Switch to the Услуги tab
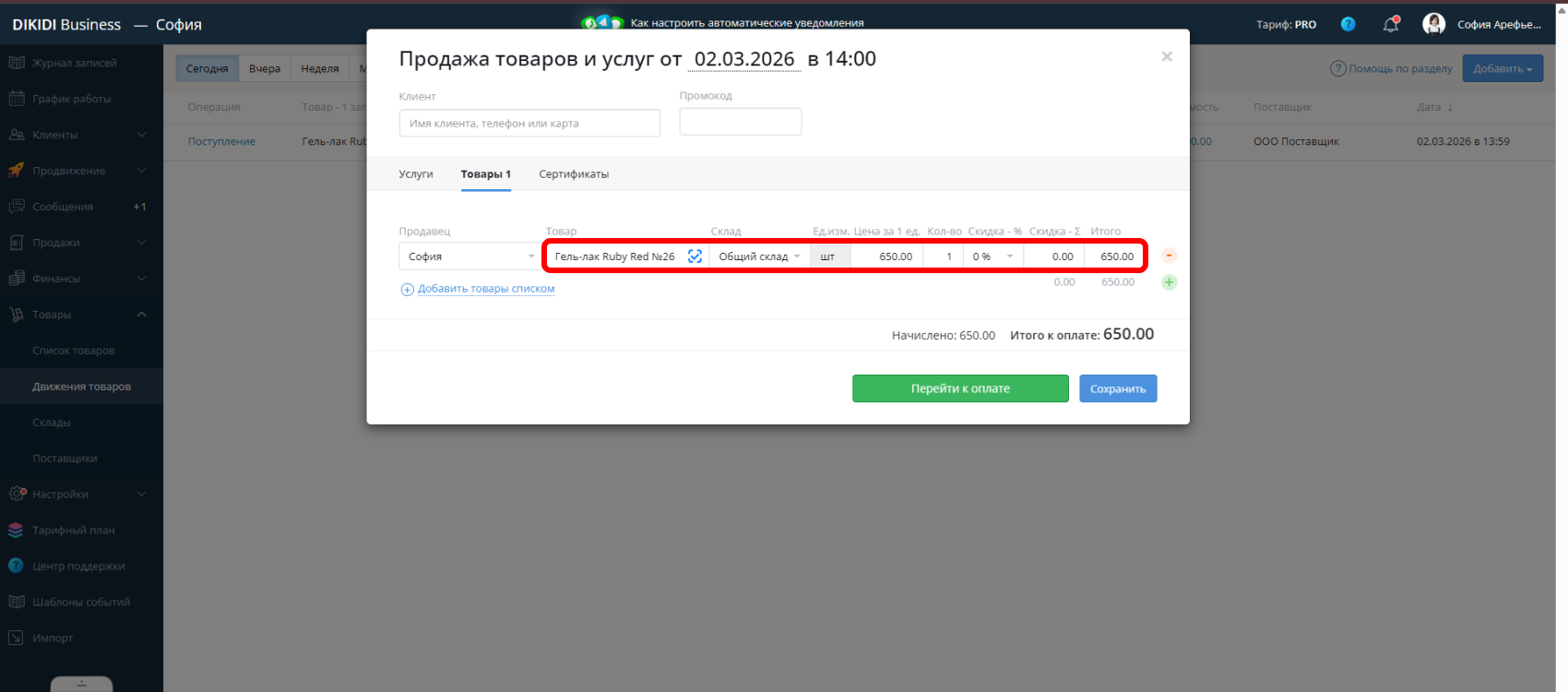 (416, 174)
